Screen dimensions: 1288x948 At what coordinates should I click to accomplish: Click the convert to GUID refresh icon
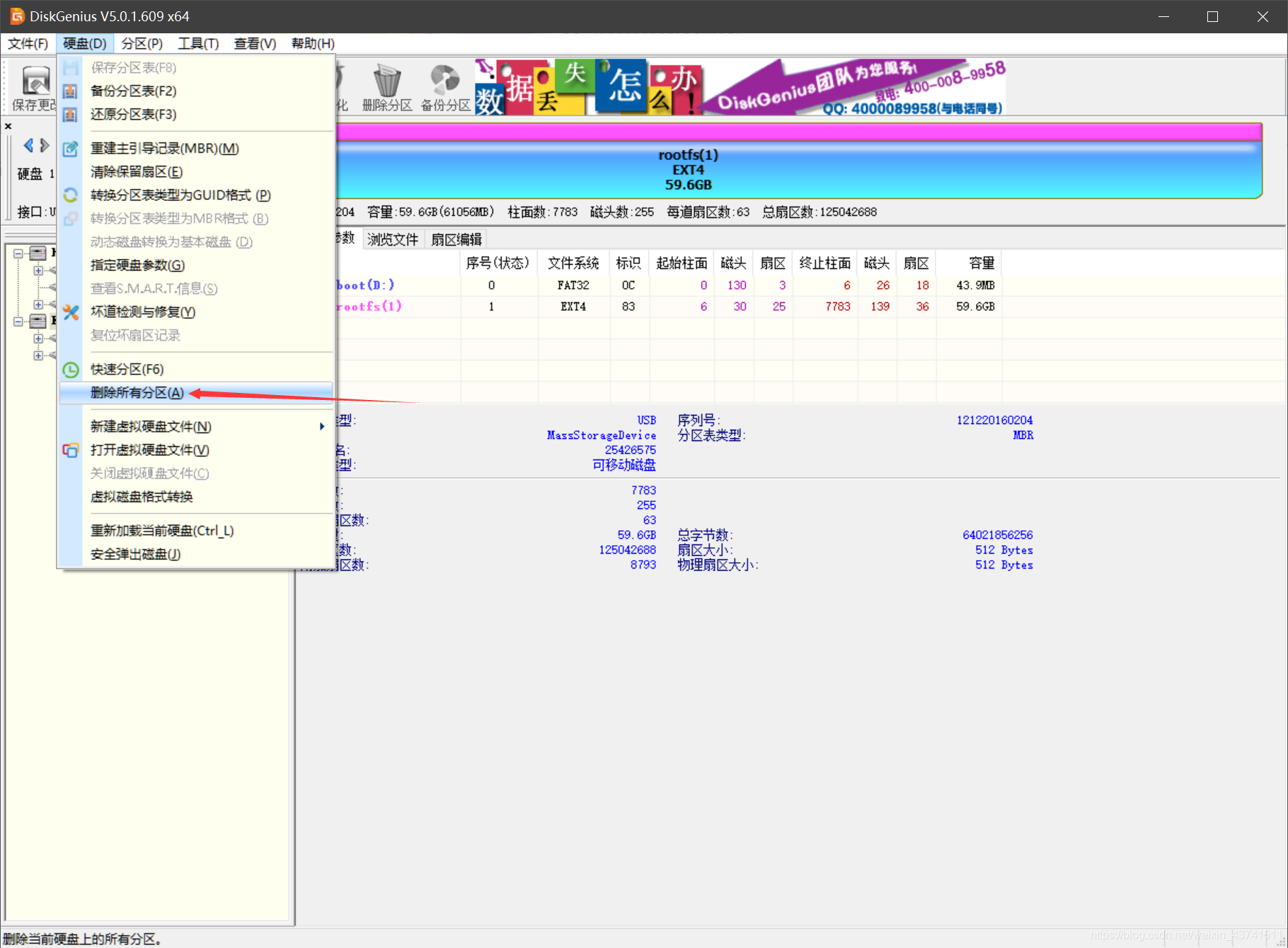pyautogui.click(x=70, y=195)
